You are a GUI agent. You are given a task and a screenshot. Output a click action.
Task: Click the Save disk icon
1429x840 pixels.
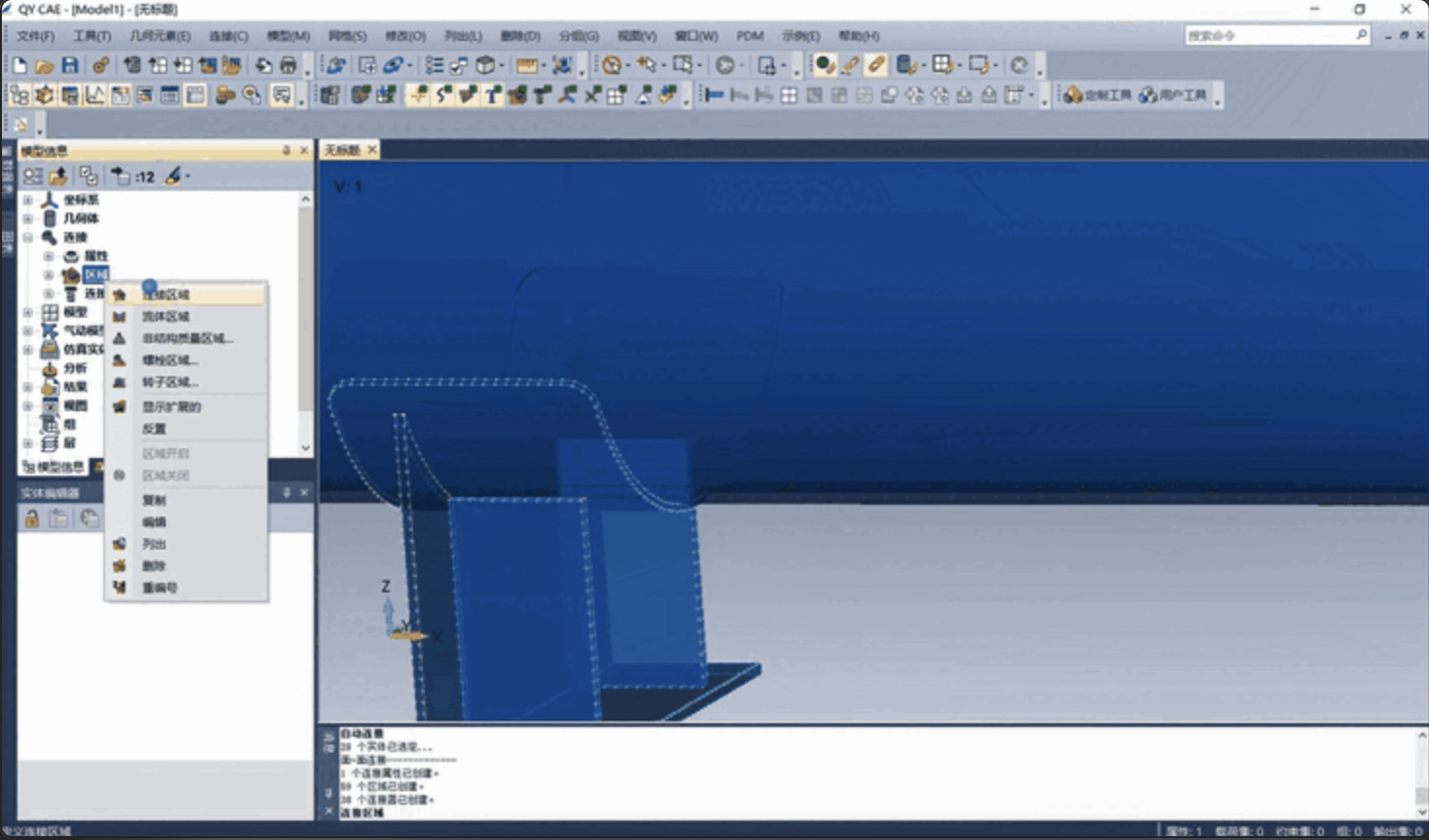(x=69, y=65)
